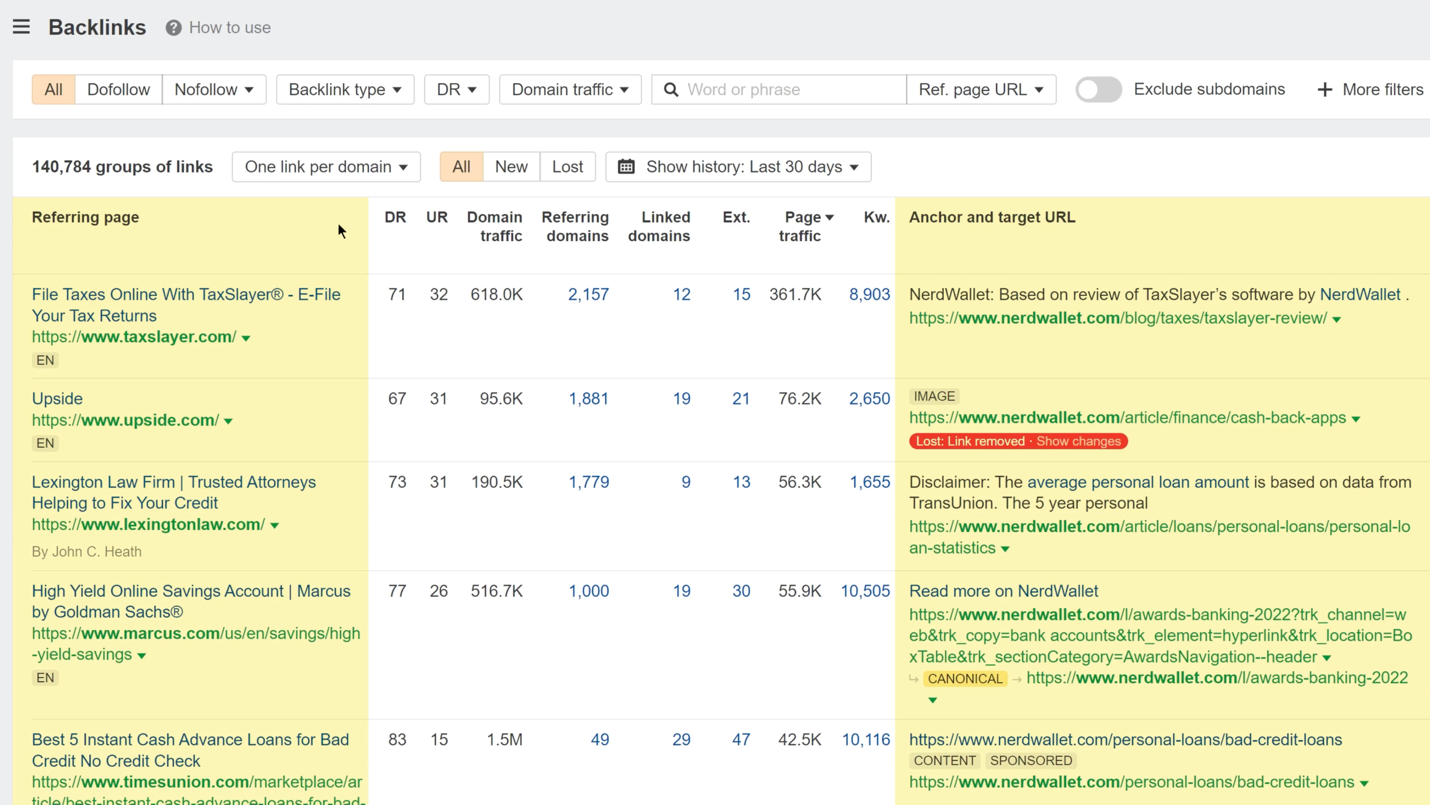Expand the personal-loan-statistics target URL arrow

(1005, 549)
